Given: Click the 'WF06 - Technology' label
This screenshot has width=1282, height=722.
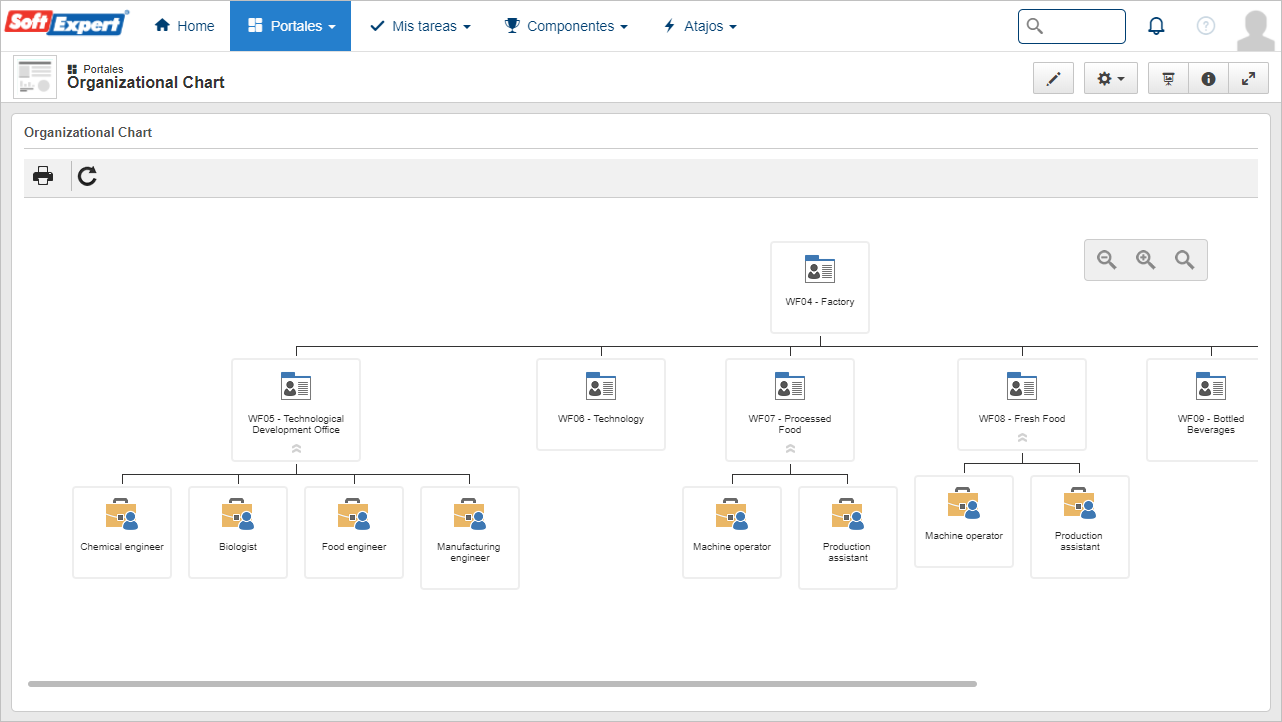Looking at the screenshot, I should [x=601, y=419].
